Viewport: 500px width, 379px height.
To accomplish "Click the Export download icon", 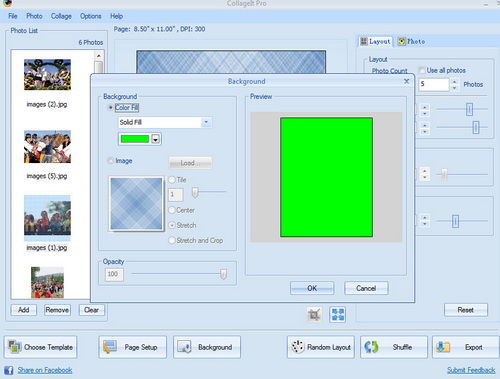I will click(443, 347).
